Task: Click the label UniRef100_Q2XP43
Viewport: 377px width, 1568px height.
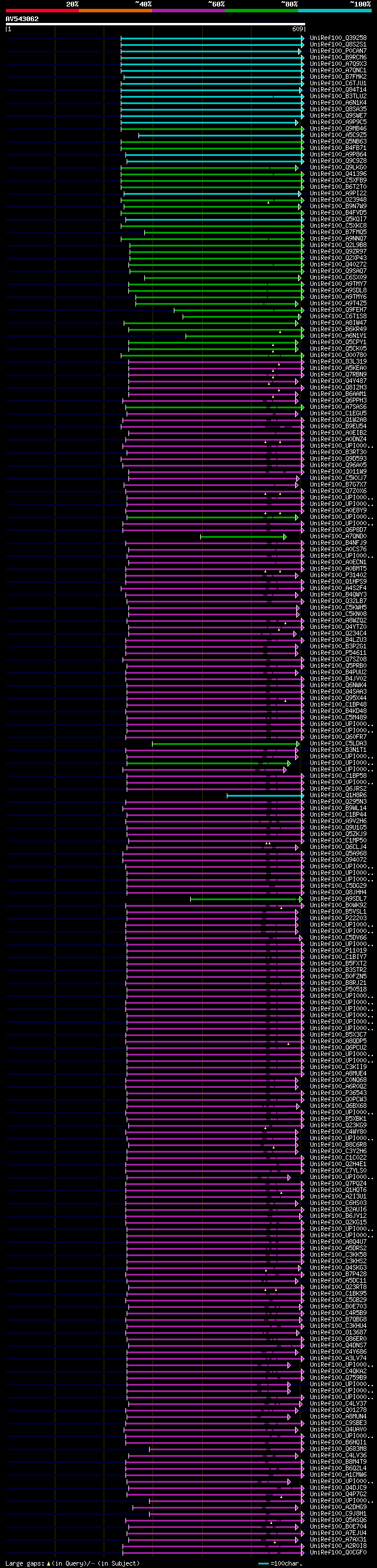Action: [338, 258]
